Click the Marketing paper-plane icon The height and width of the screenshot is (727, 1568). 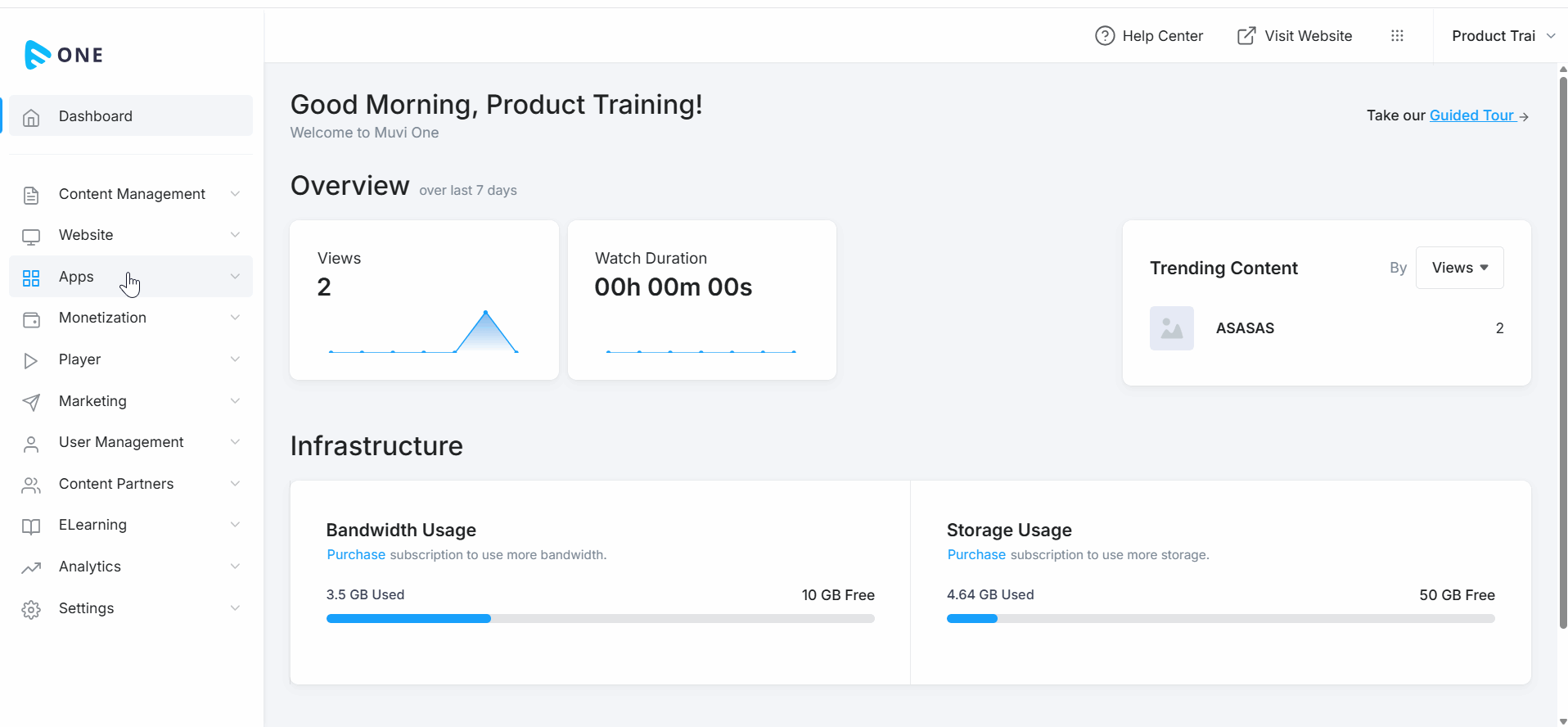pos(31,402)
